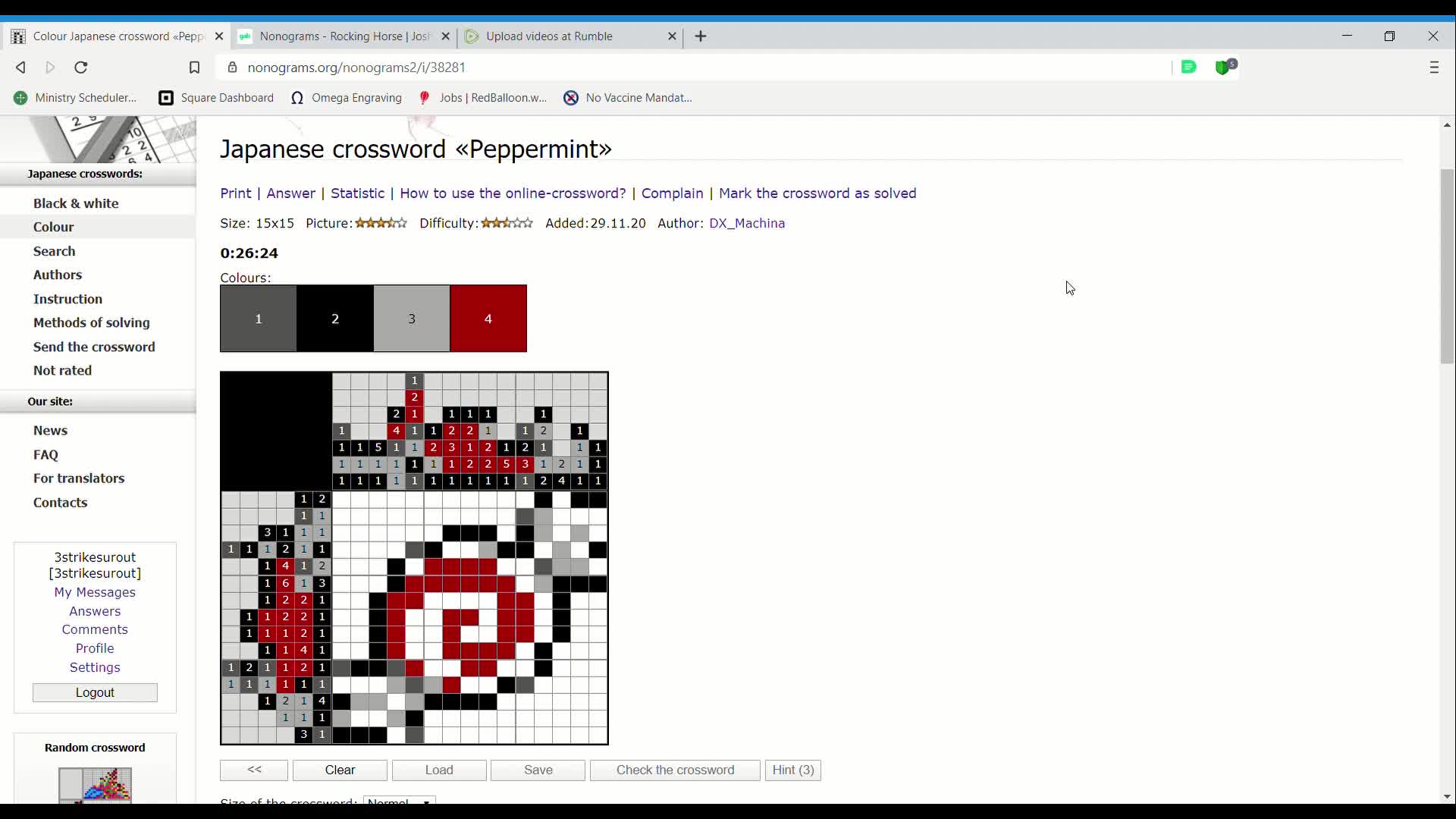The width and height of the screenshot is (1456, 819).
Task: Click the DX_Machina author link
Action: pyautogui.click(x=746, y=223)
